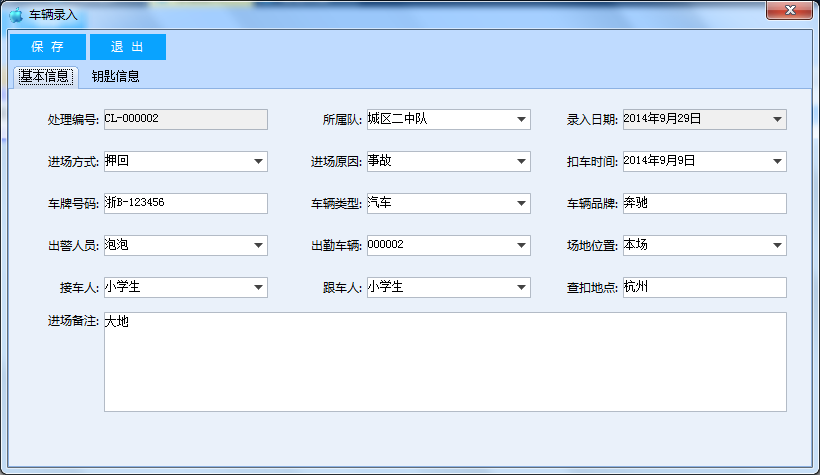The image size is (820, 475).
Task: Expand the 接车人 dropdown
Action: tap(258, 288)
